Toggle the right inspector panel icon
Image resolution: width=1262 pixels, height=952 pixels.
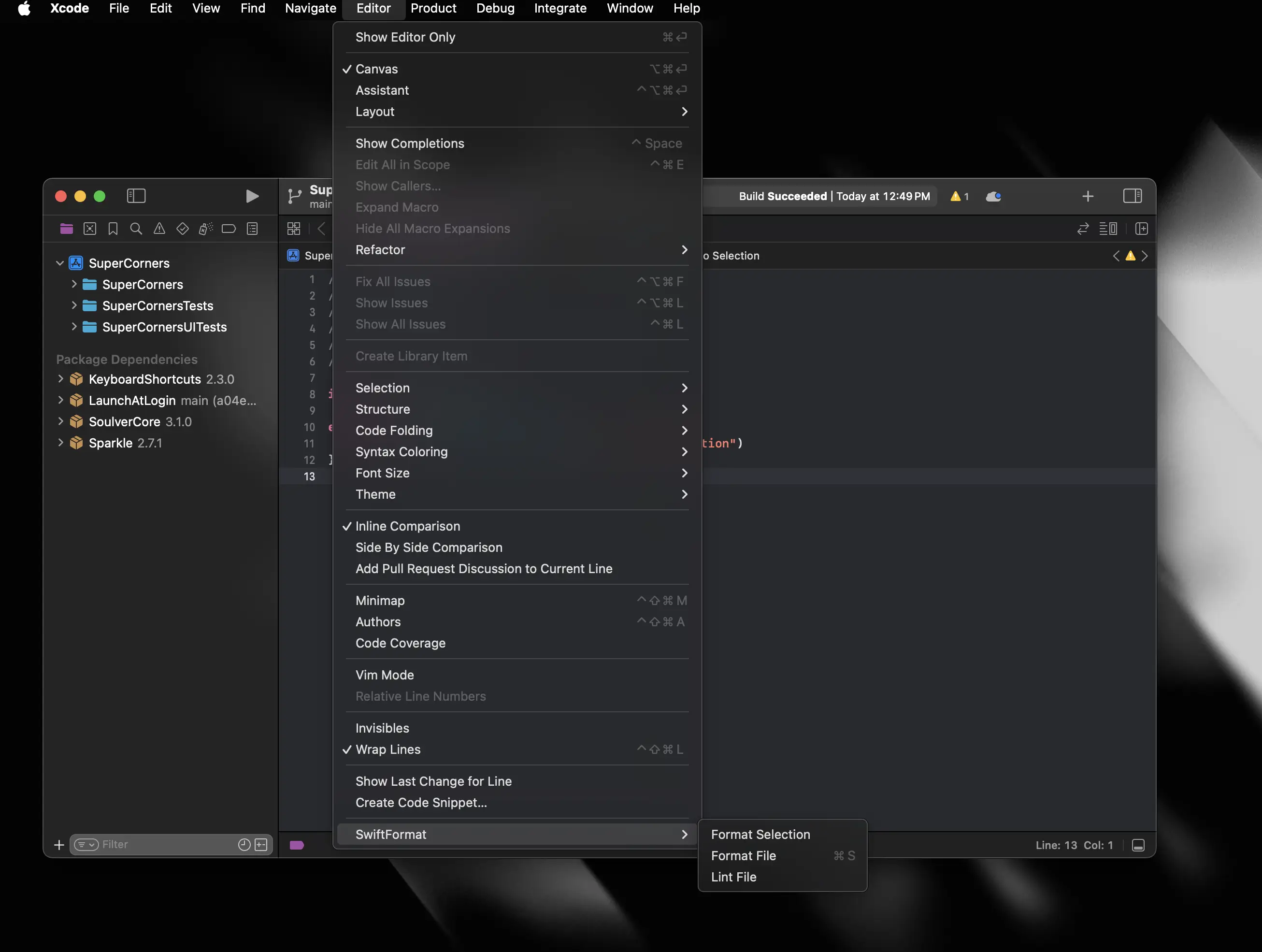click(x=1132, y=196)
